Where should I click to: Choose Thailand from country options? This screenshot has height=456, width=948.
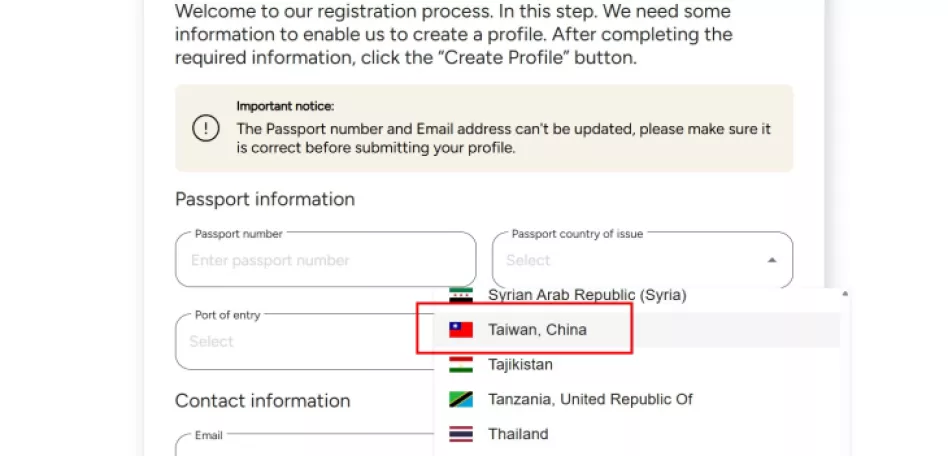point(637,434)
